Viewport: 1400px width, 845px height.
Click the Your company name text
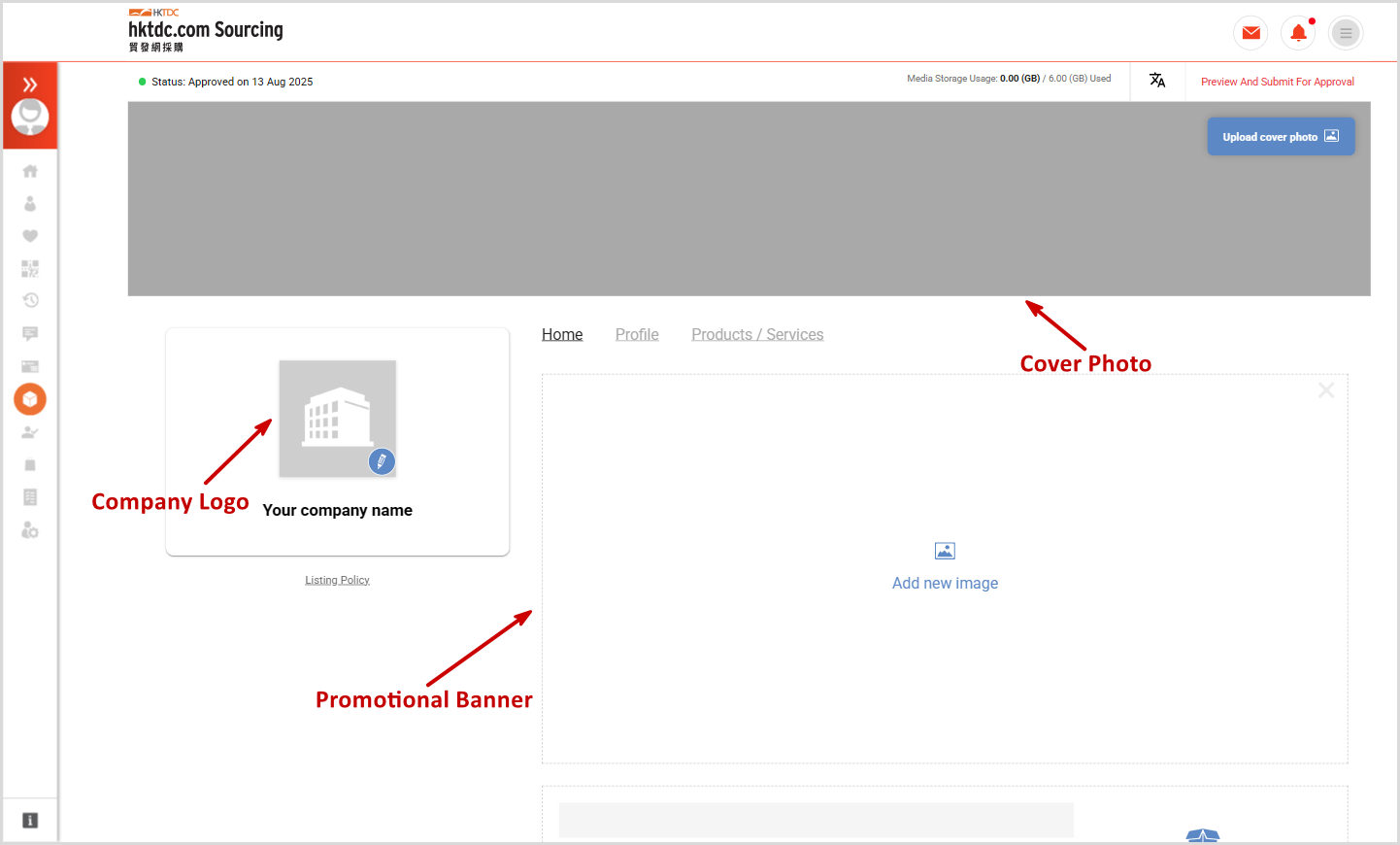point(338,510)
